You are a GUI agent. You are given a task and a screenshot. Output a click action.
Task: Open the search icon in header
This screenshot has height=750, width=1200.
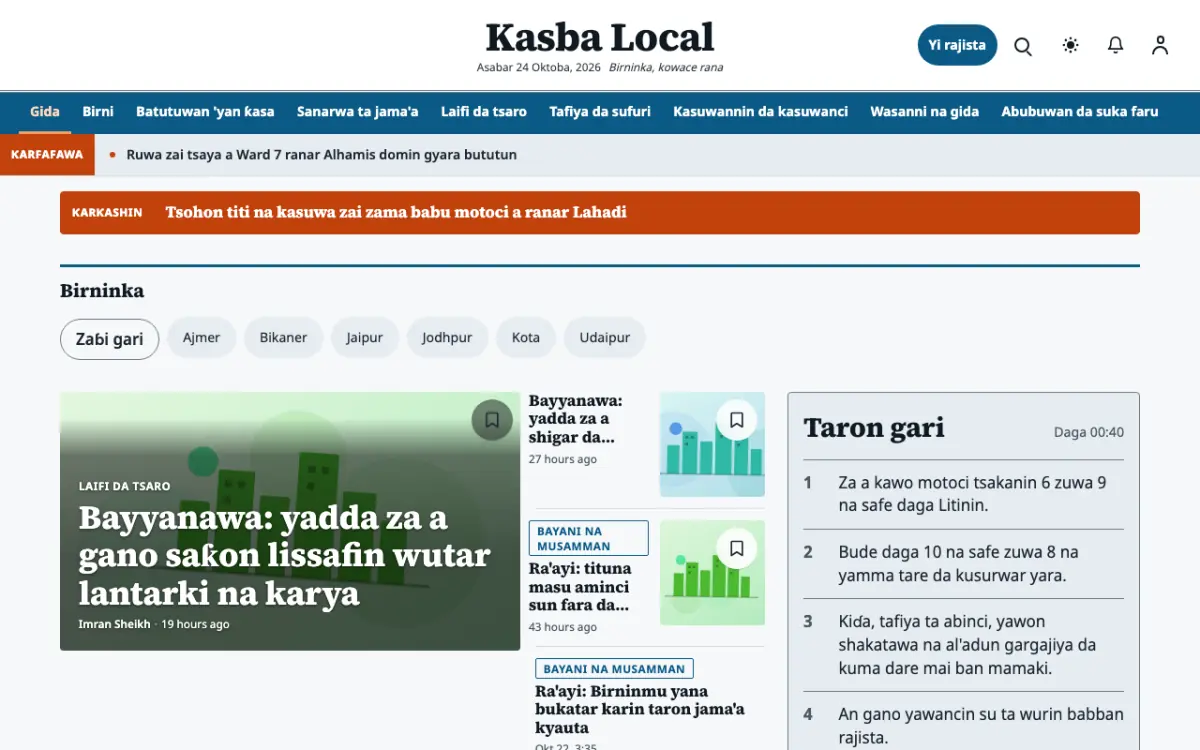1022,46
